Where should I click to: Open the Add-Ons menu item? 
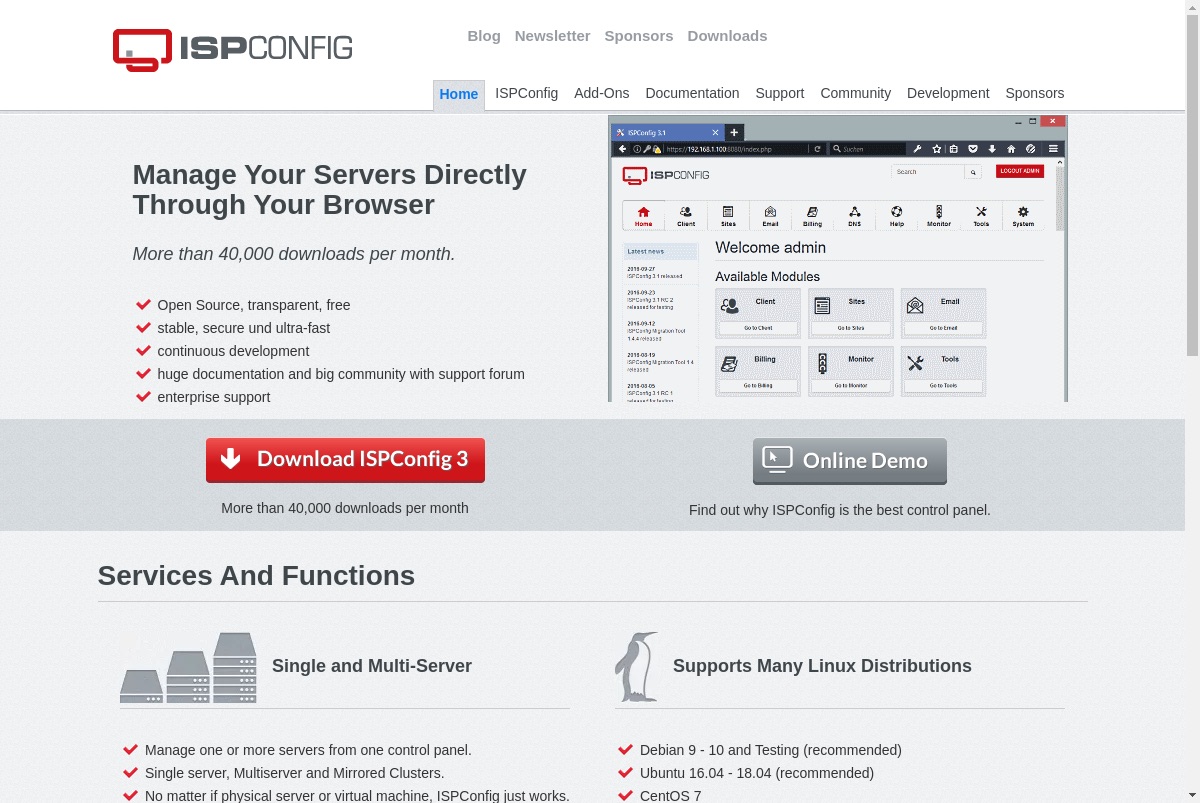(602, 93)
